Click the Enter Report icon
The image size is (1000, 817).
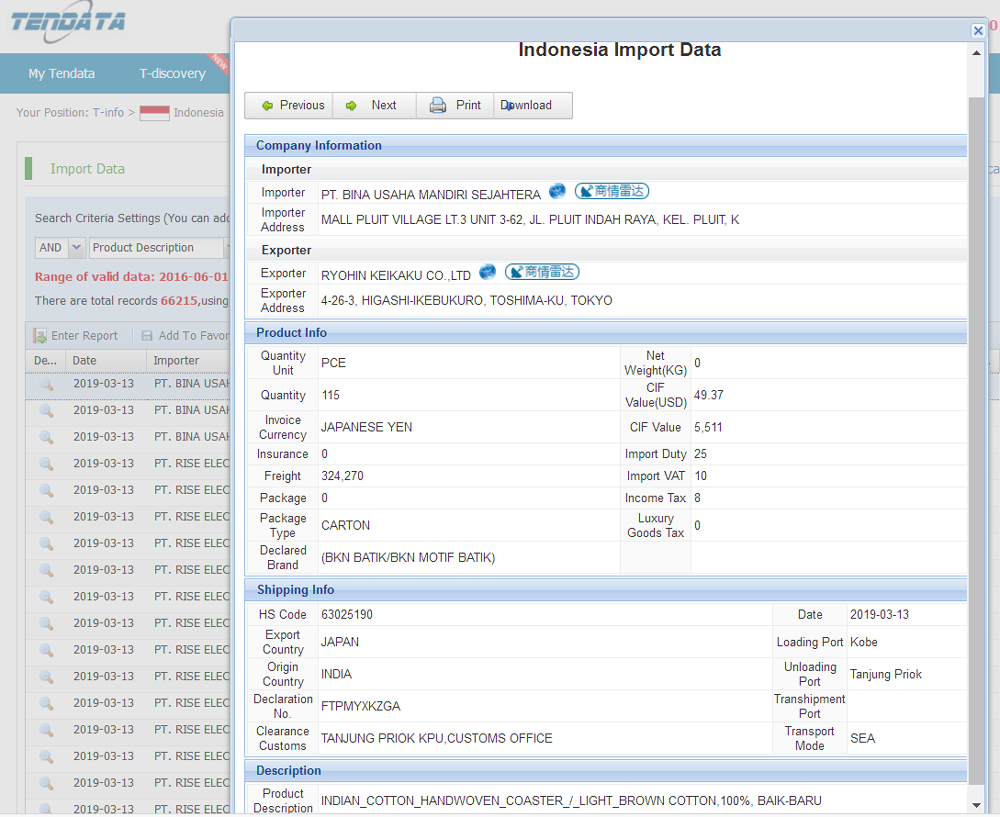pos(40,336)
